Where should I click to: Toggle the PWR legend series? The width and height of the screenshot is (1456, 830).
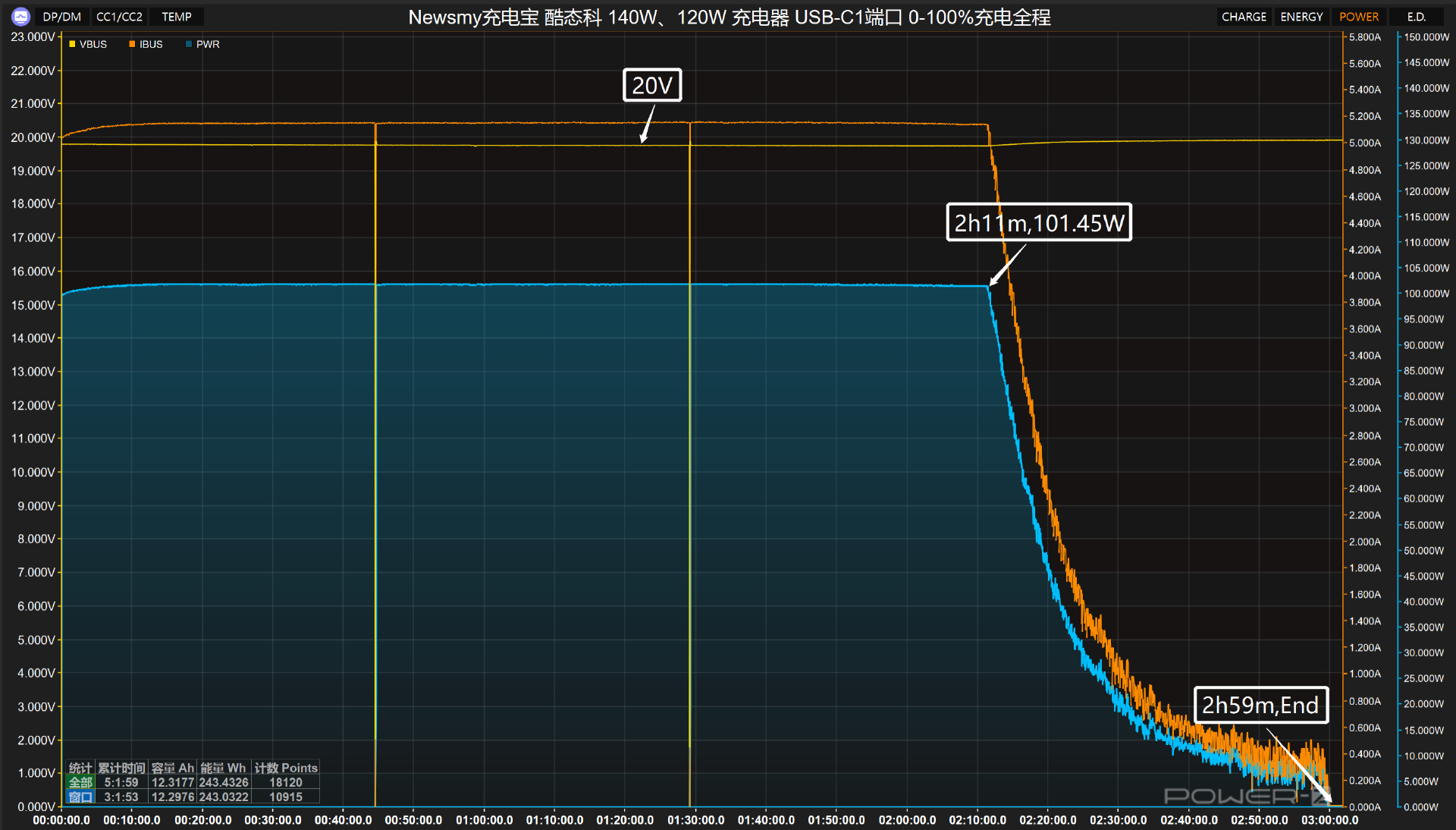tap(202, 44)
